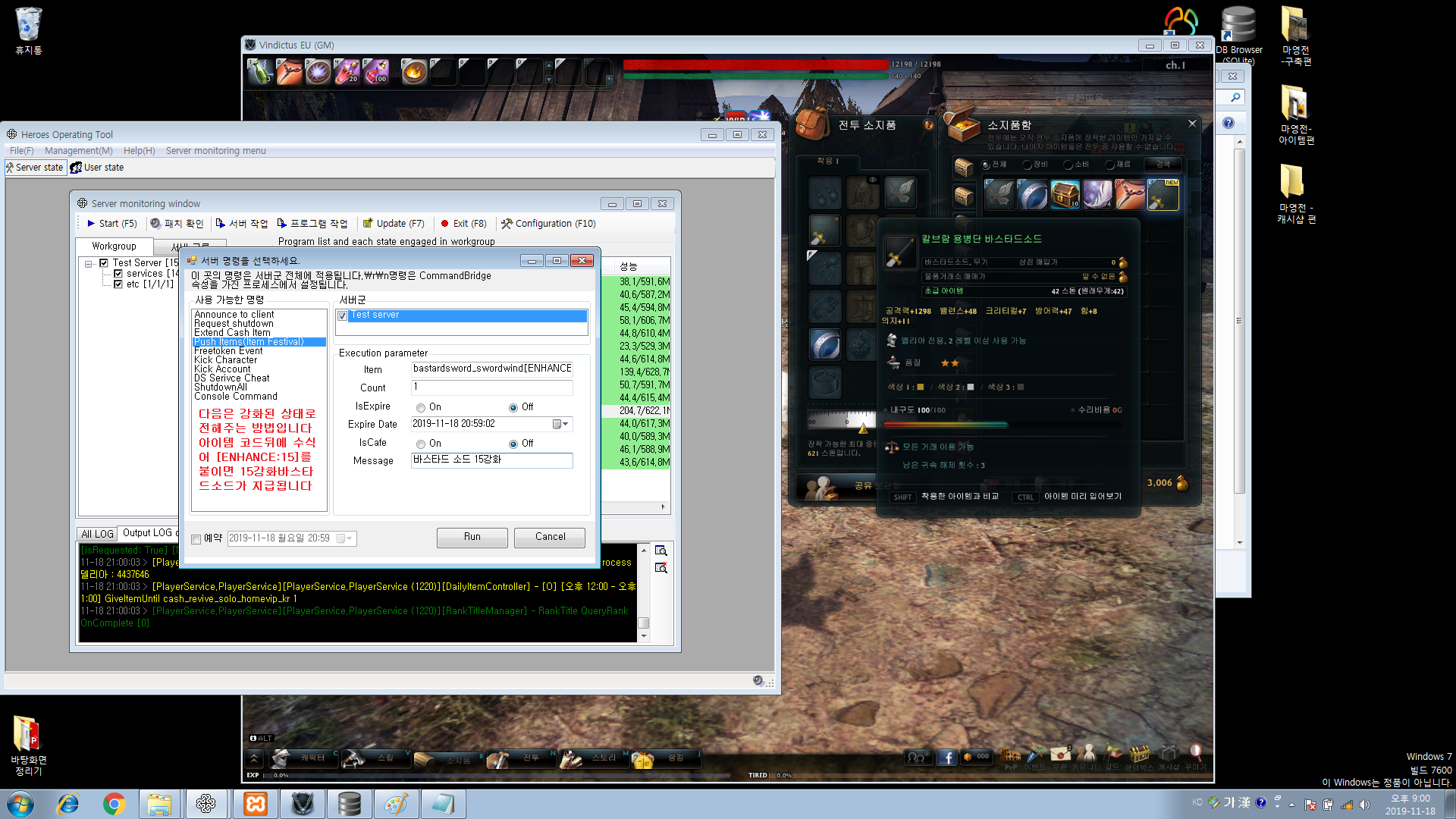This screenshot has width=1456, height=819.
Task: Click the lower log search magnifier icon
Action: point(661,568)
